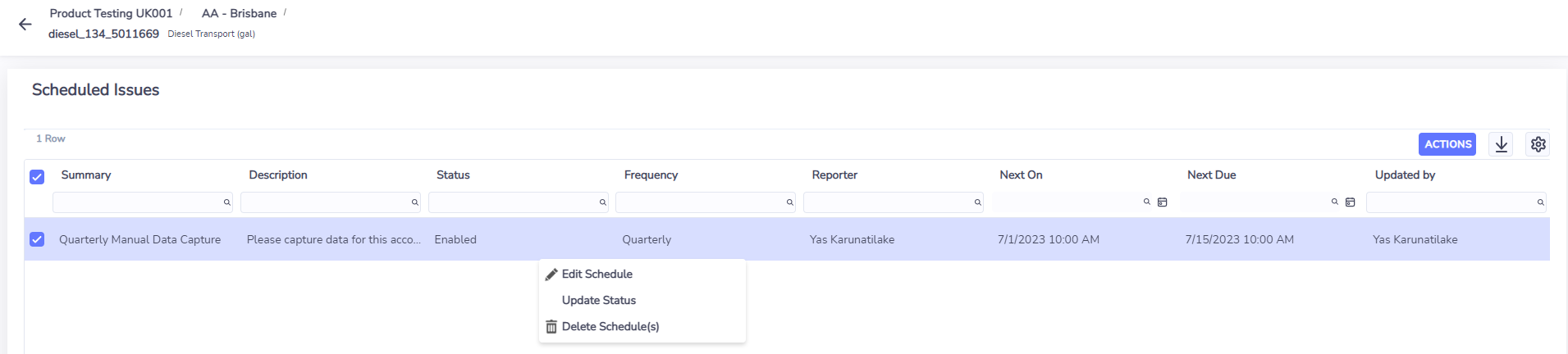Viewport: 1568px width, 354px height.
Task: Open calendar picker in Next Due filter
Action: pyautogui.click(x=1350, y=202)
